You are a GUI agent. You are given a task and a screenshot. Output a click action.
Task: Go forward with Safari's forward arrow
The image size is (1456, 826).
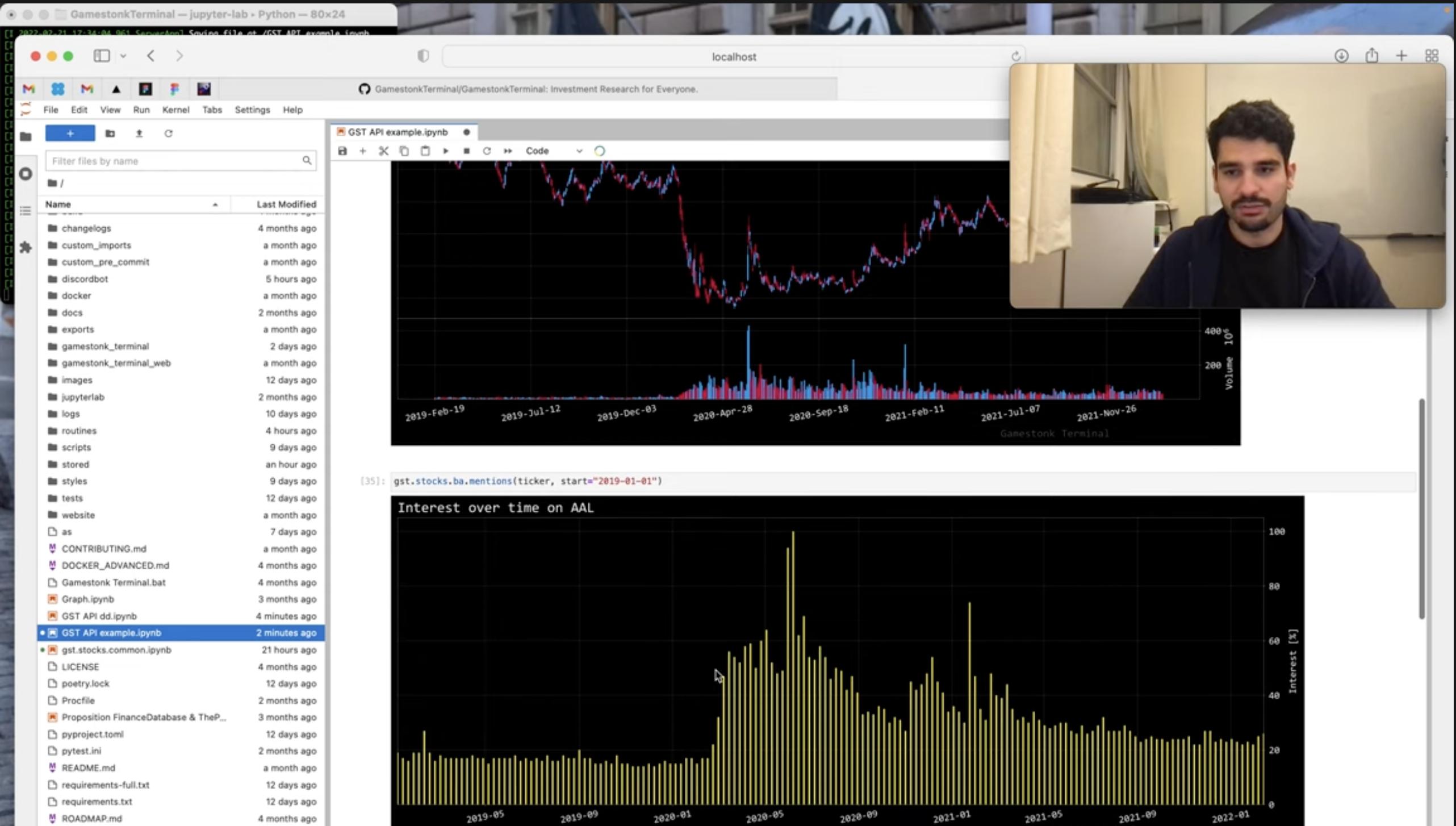(x=179, y=56)
